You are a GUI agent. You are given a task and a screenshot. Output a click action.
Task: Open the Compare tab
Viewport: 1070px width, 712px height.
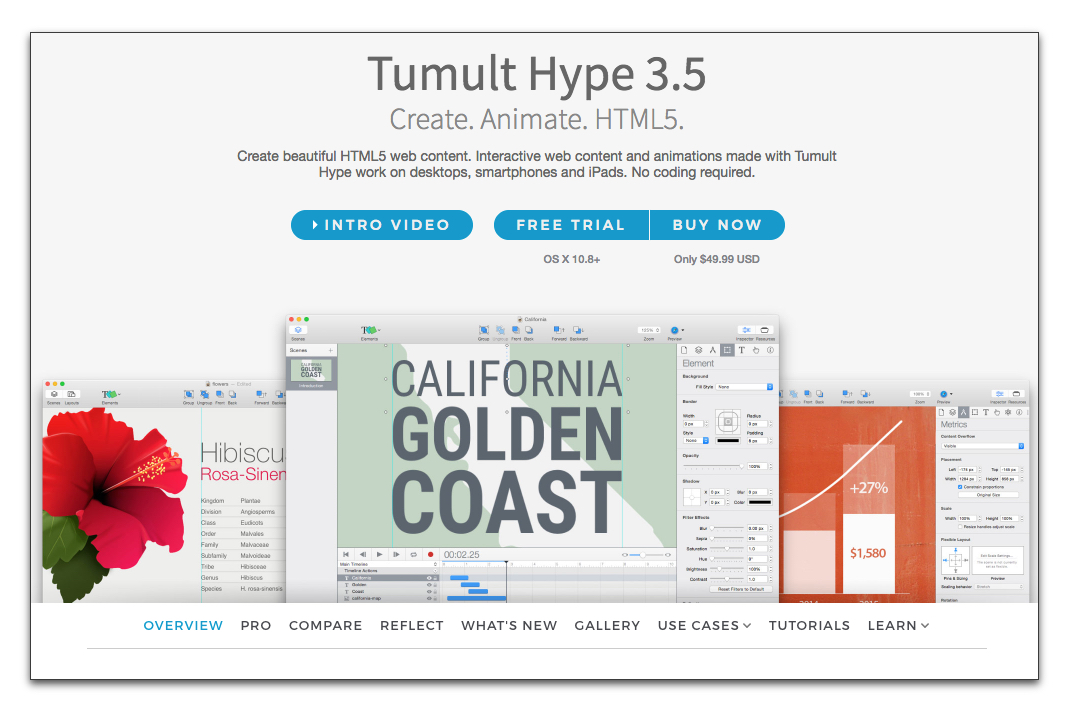pyautogui.click(x=326, y=625)
